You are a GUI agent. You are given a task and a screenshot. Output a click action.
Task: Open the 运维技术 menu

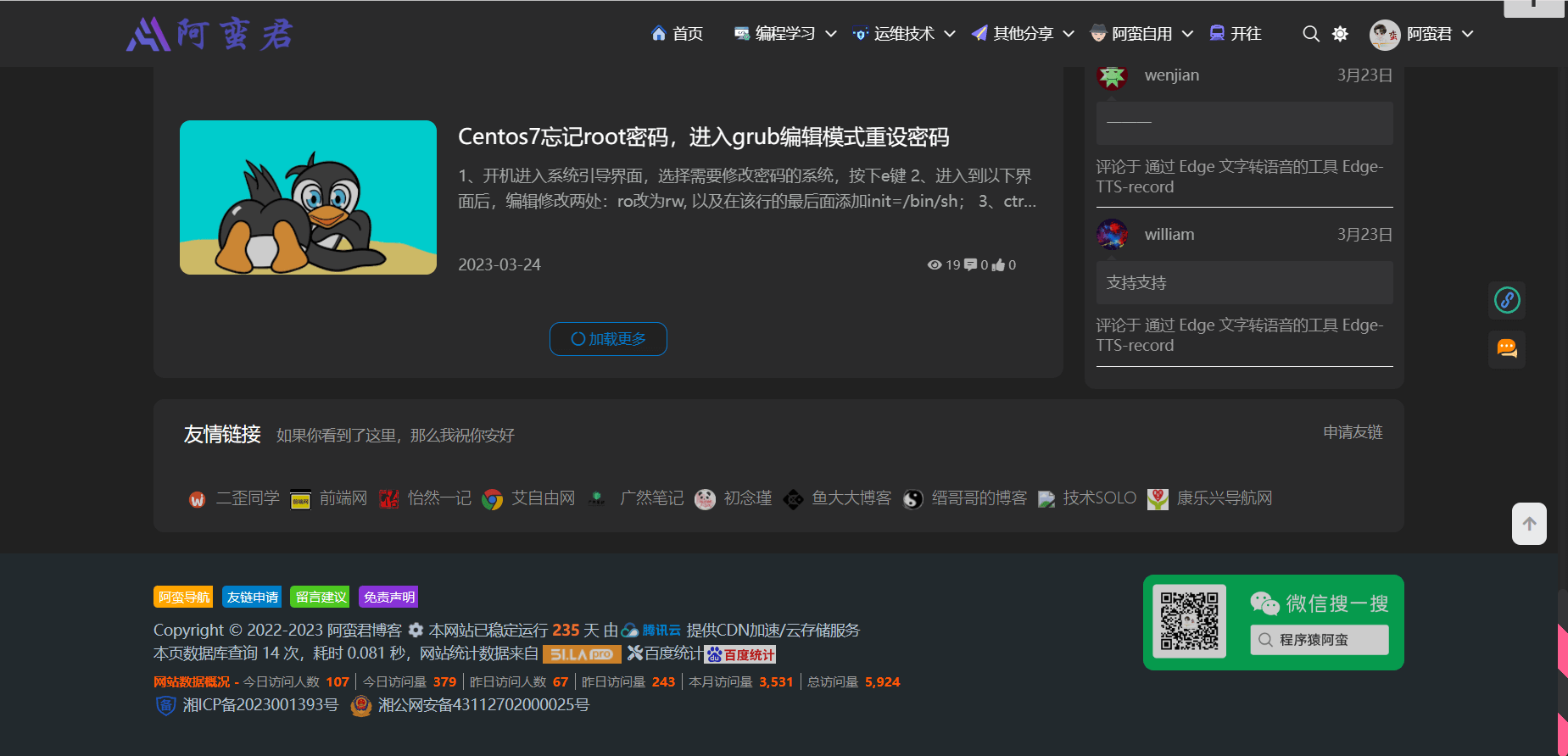[x=894, y=34]
